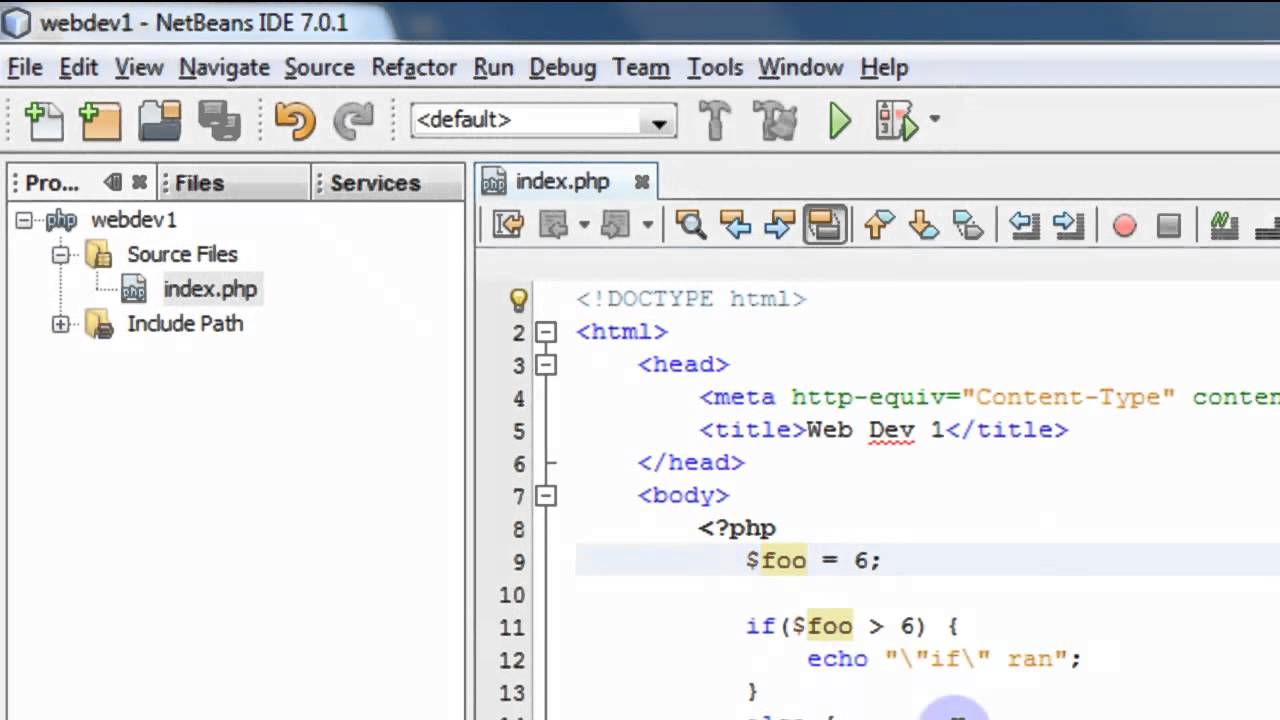Click the Open Project icon
The width and height of the screenshot is (1280, 720).
pos(159,121)
